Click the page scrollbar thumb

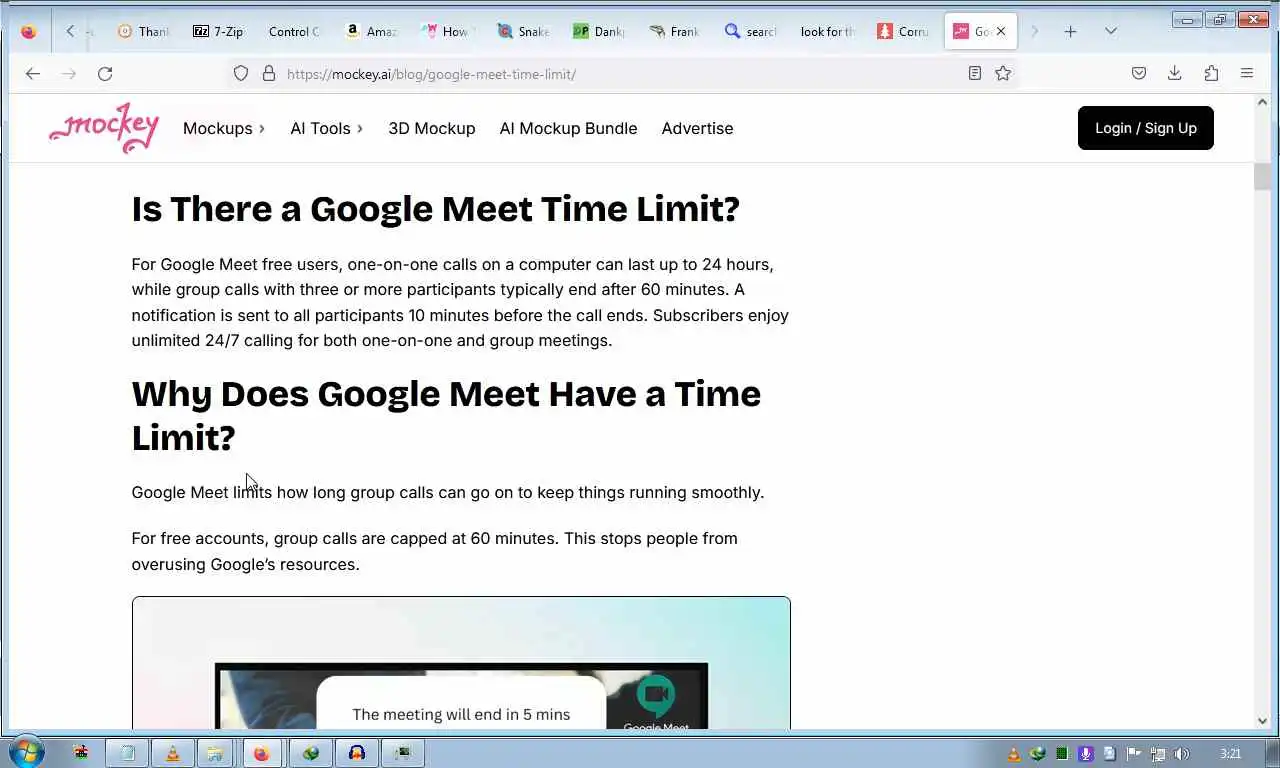pos(1262,176)
